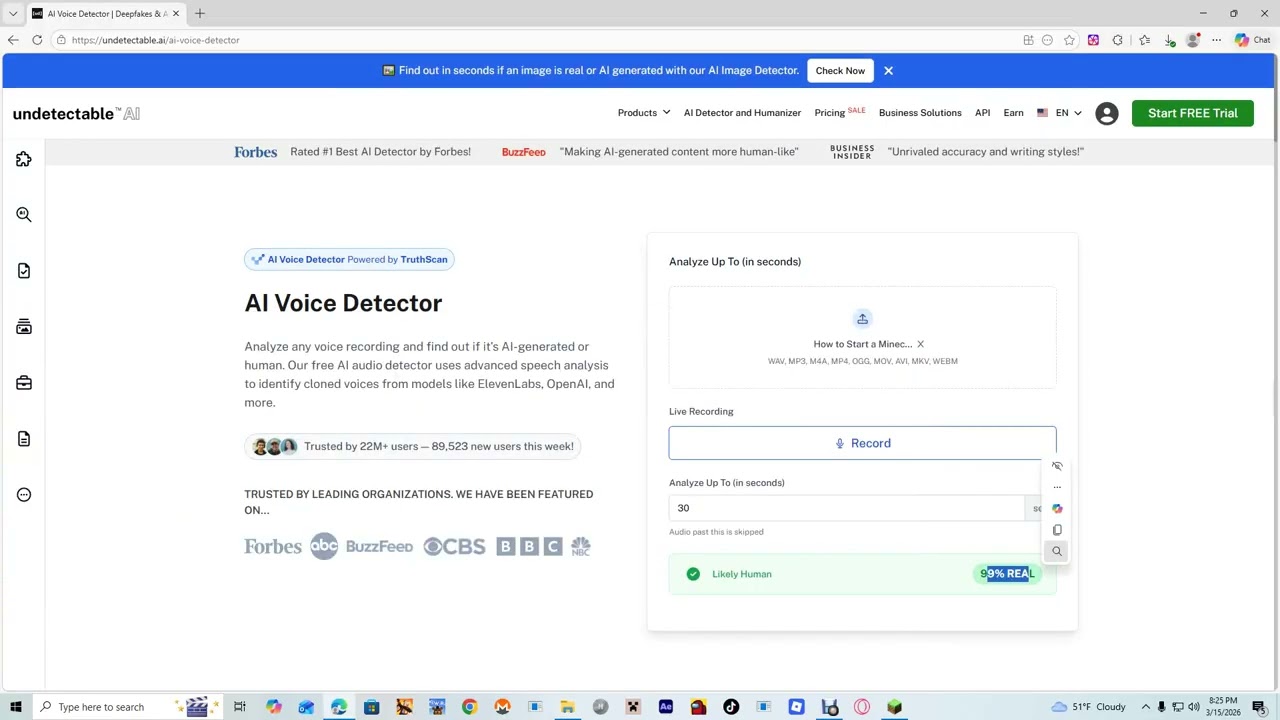
Task: Click the BBC logo in featured list
Action: pos(529,546)
